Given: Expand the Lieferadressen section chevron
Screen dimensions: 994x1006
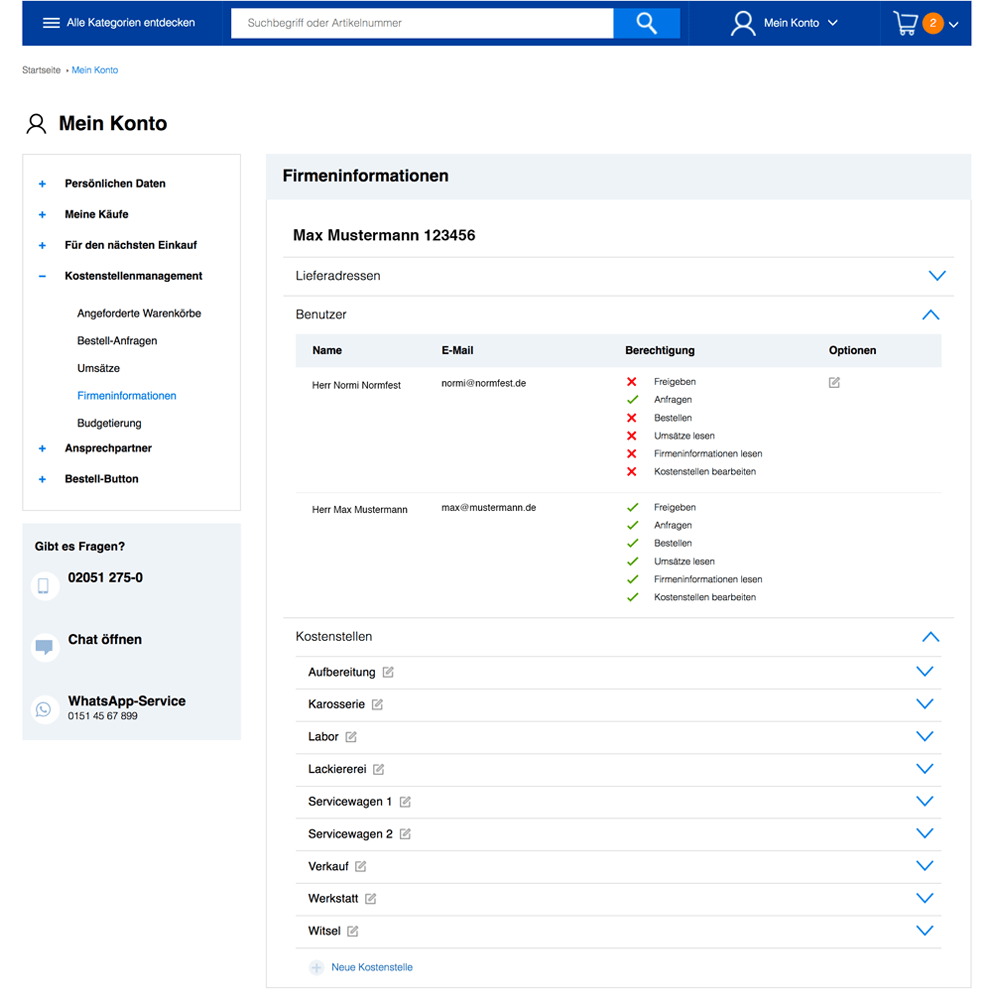Looking at the screenshot, I should coord(937,276).
